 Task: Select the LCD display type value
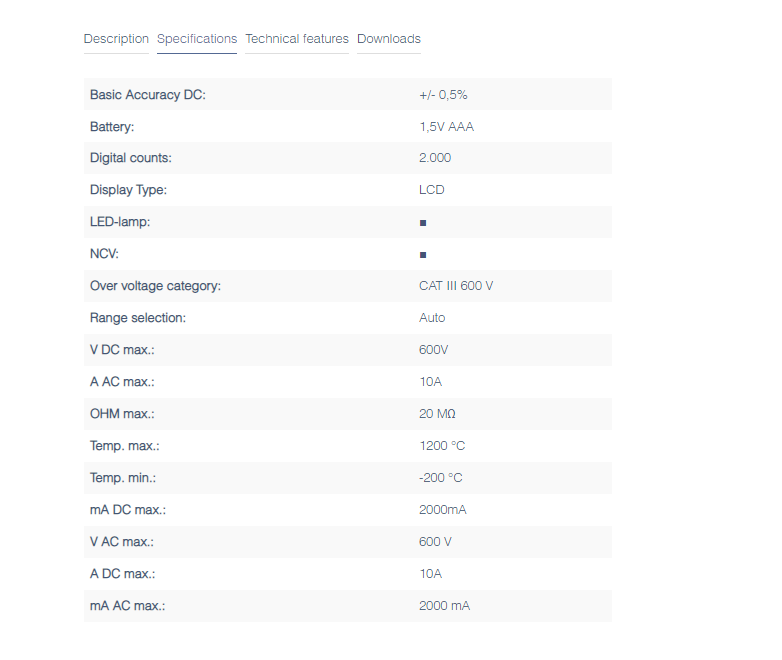[432, 190]
